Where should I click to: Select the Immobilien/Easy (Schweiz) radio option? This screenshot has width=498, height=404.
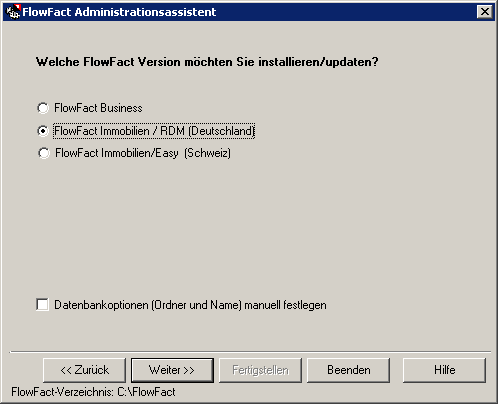pos(44,153)
